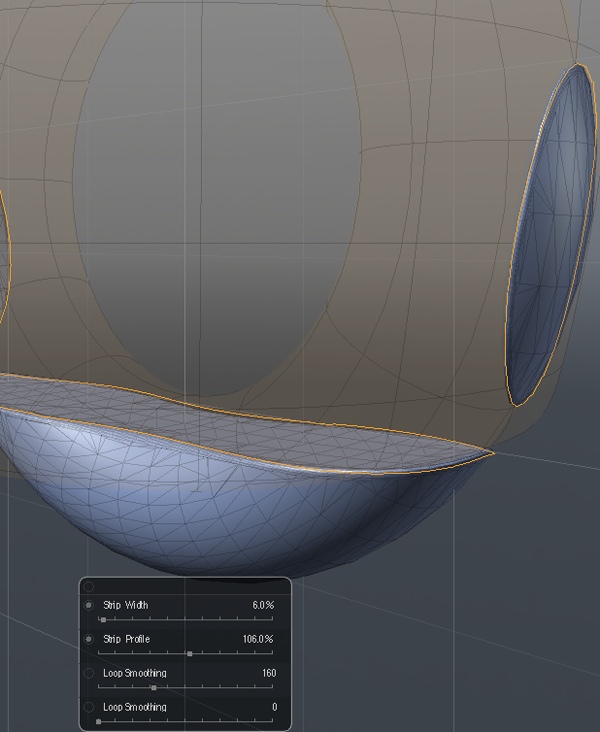Viewport: 600px width, 732px height.
Task: Click the Loop Smoothing label showing 0
Action: coord(134,707)
